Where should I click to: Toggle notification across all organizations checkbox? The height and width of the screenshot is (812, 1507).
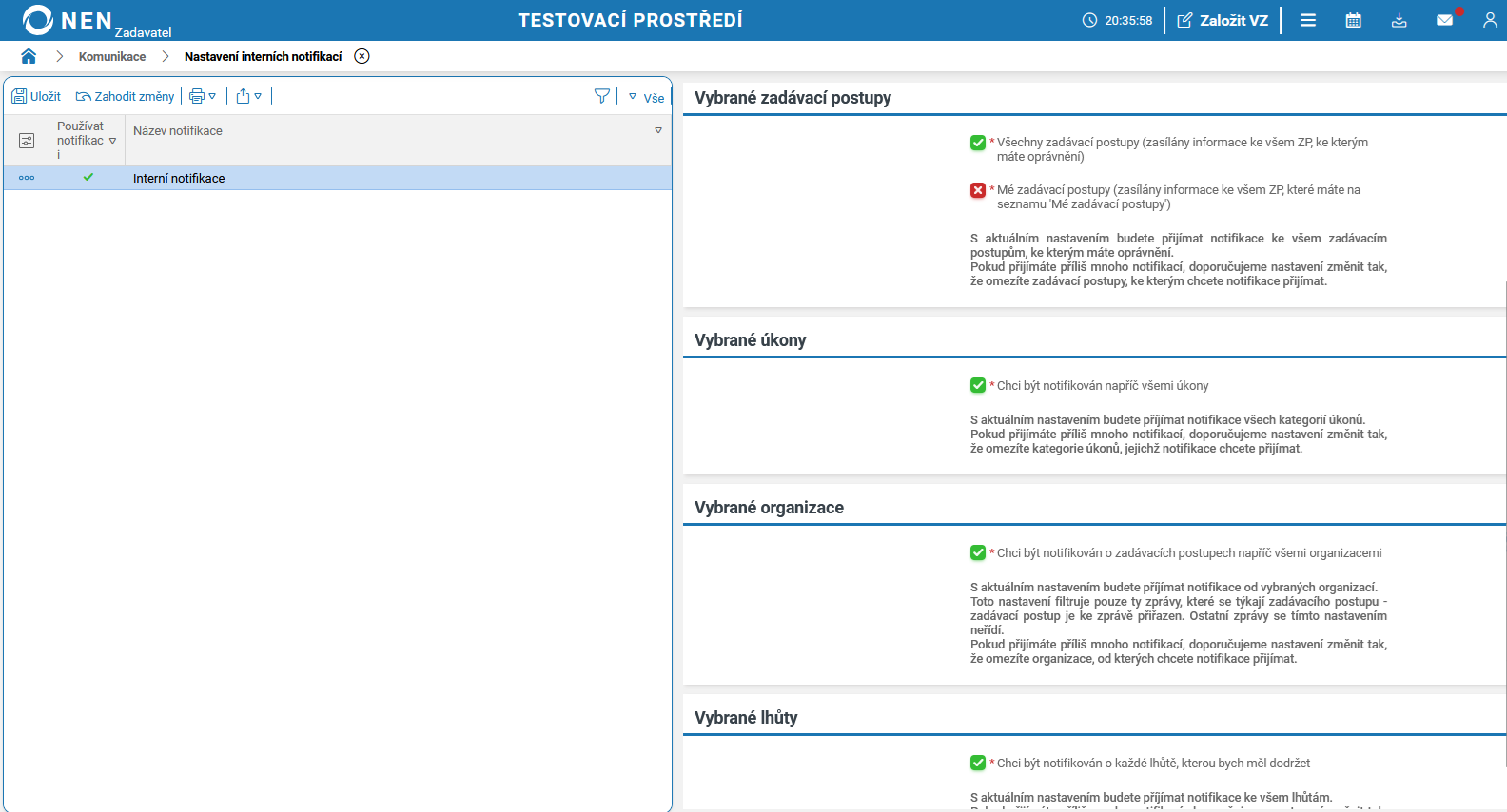[978, 553]
